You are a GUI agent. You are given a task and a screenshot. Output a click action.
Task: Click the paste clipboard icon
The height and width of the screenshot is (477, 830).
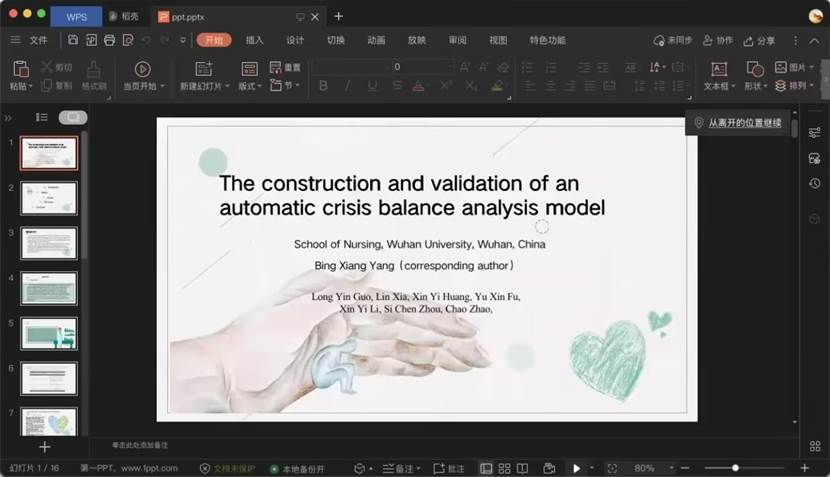pos(19,69)
